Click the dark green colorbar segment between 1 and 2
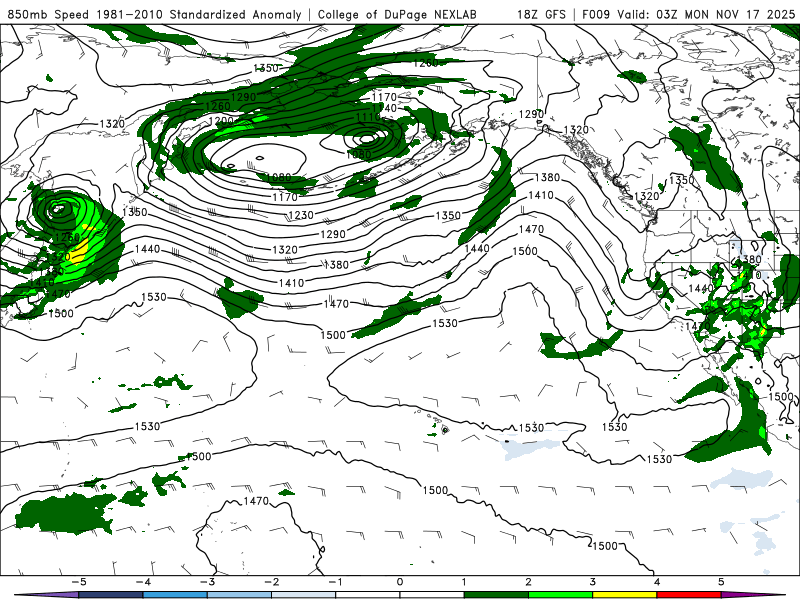The height and width of the screenshot is (600, 800). pyautogui.click(x=496, y=595)
